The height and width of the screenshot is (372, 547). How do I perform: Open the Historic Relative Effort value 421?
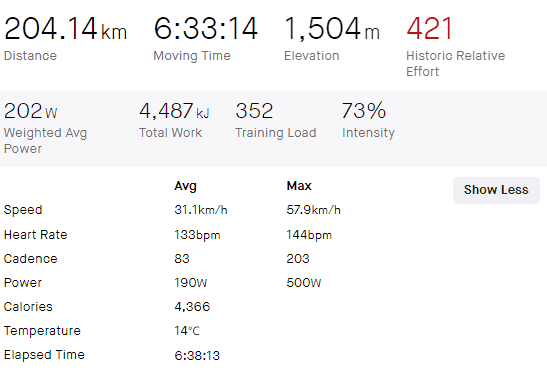coord(429,29)
